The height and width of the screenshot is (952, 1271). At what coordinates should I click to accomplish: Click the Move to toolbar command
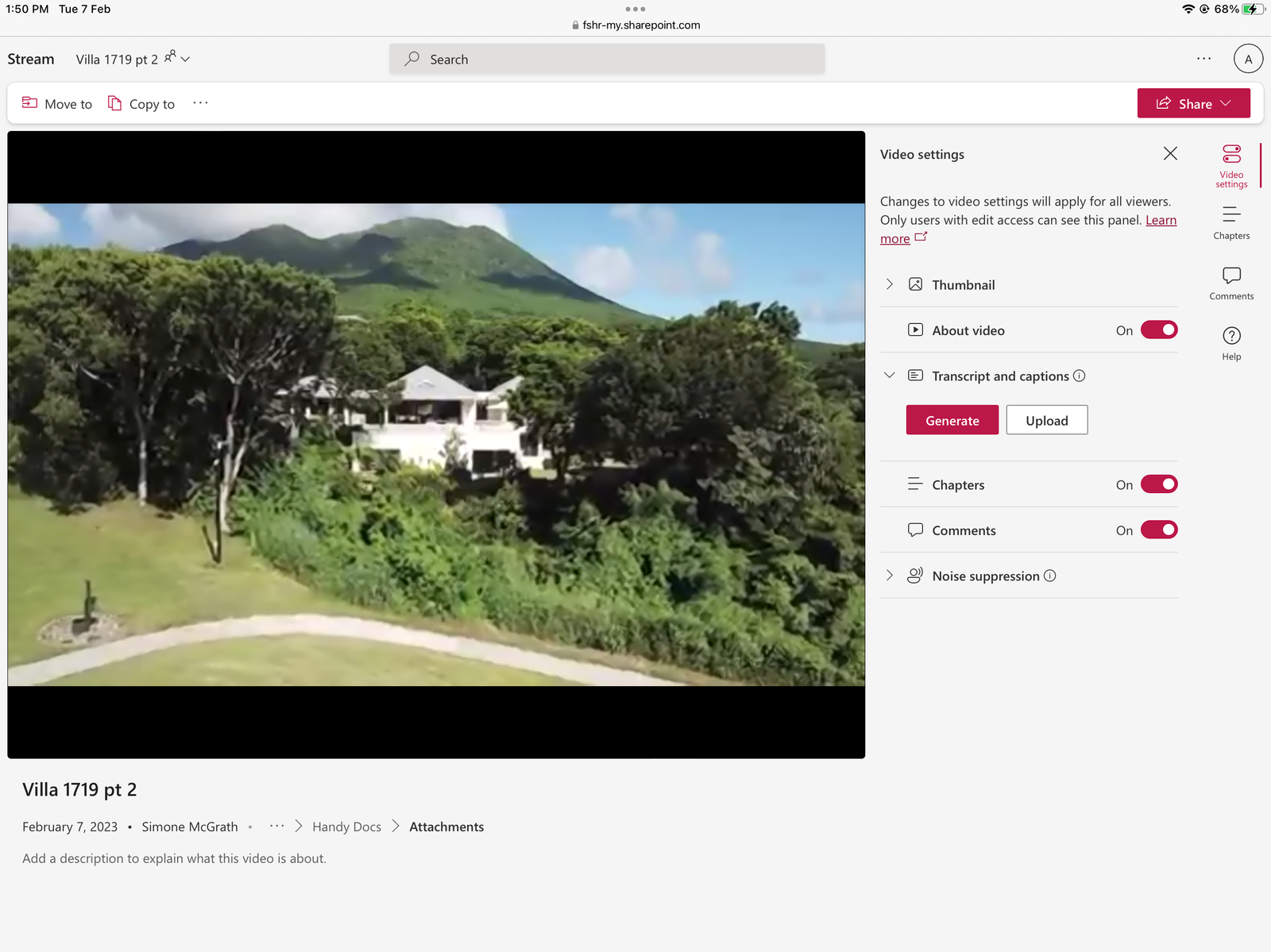(57, 103)
